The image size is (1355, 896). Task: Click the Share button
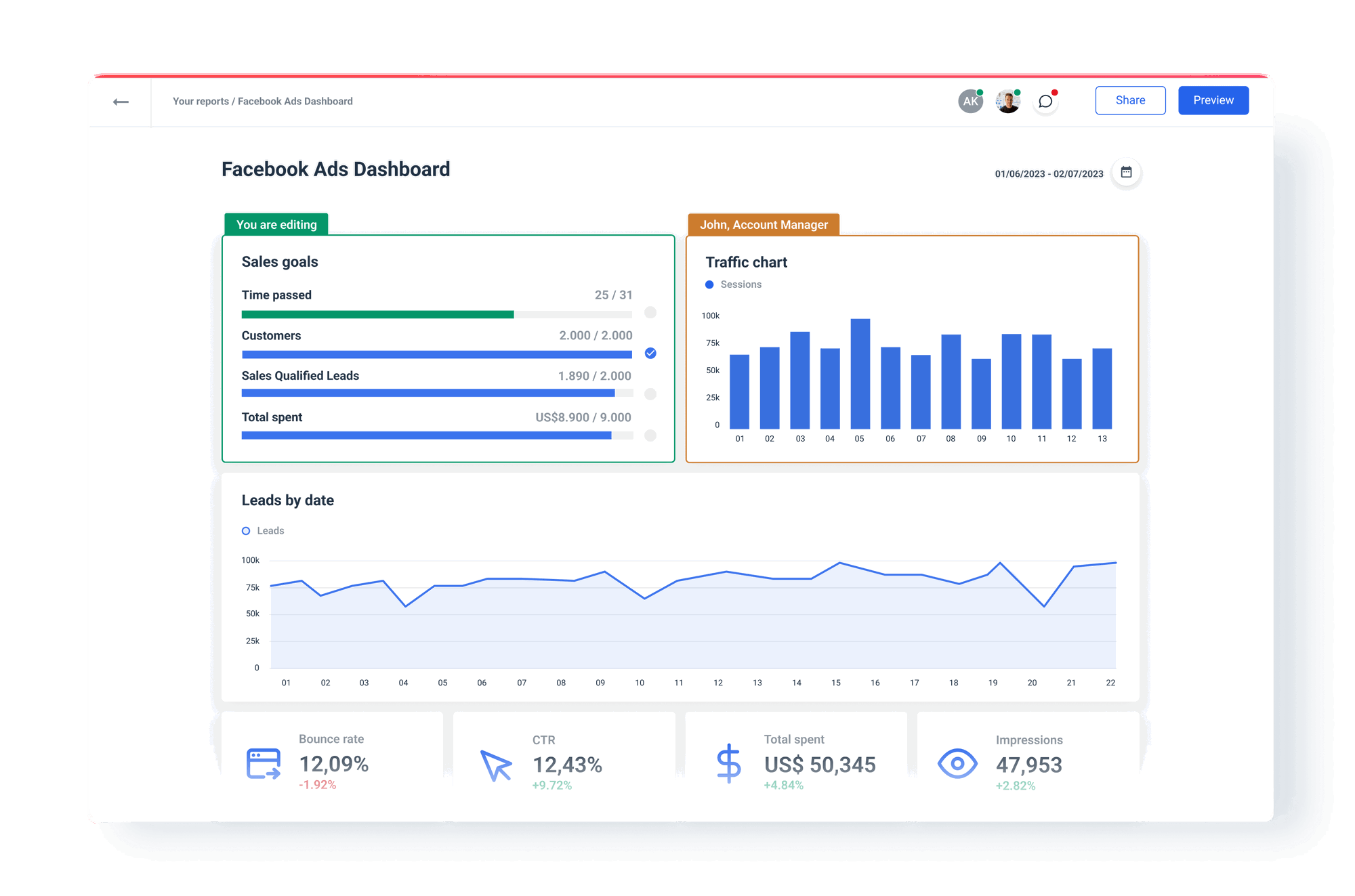click(1130, 100)
